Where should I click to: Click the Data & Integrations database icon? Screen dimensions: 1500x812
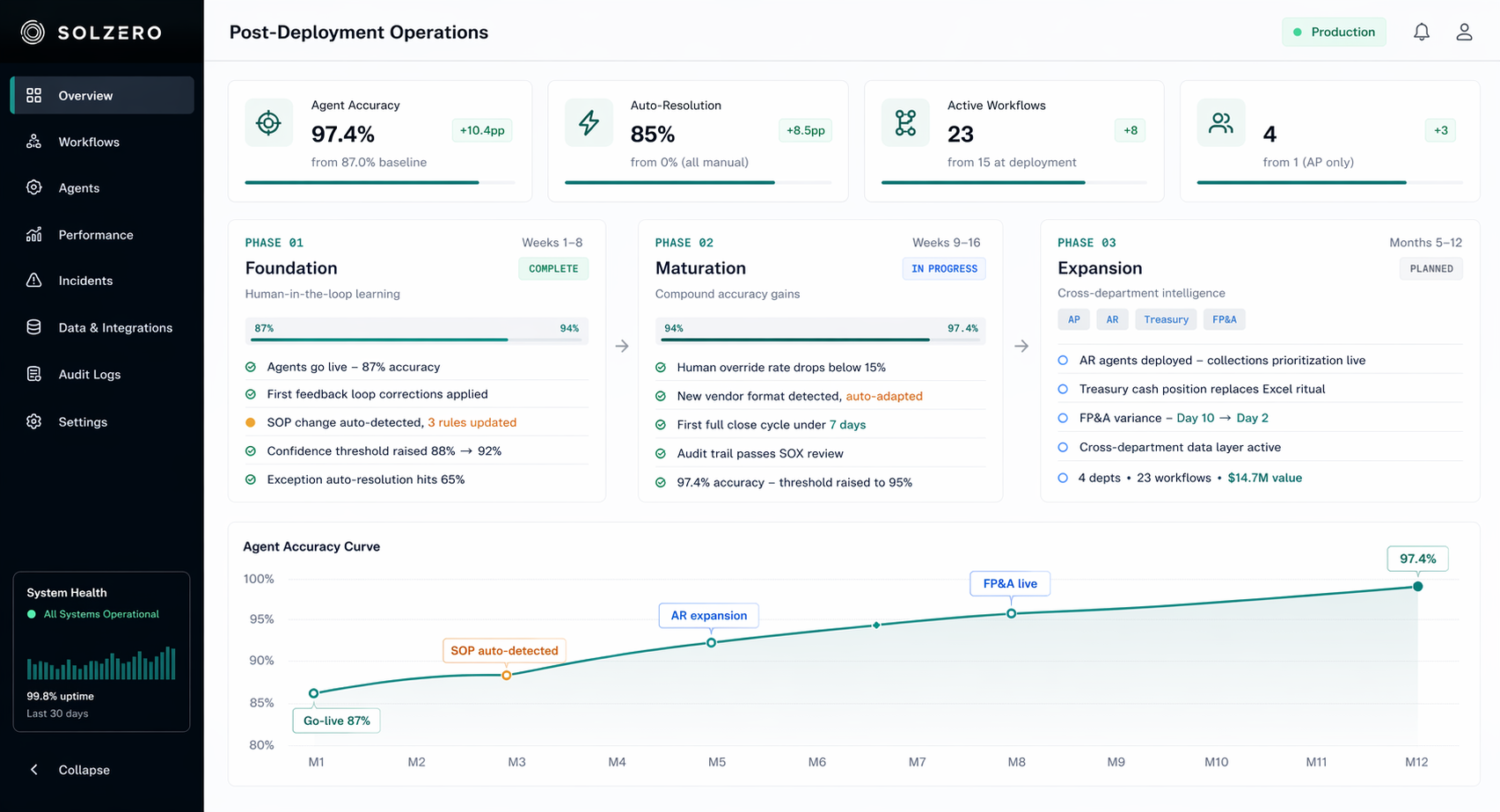click(34, 327)
